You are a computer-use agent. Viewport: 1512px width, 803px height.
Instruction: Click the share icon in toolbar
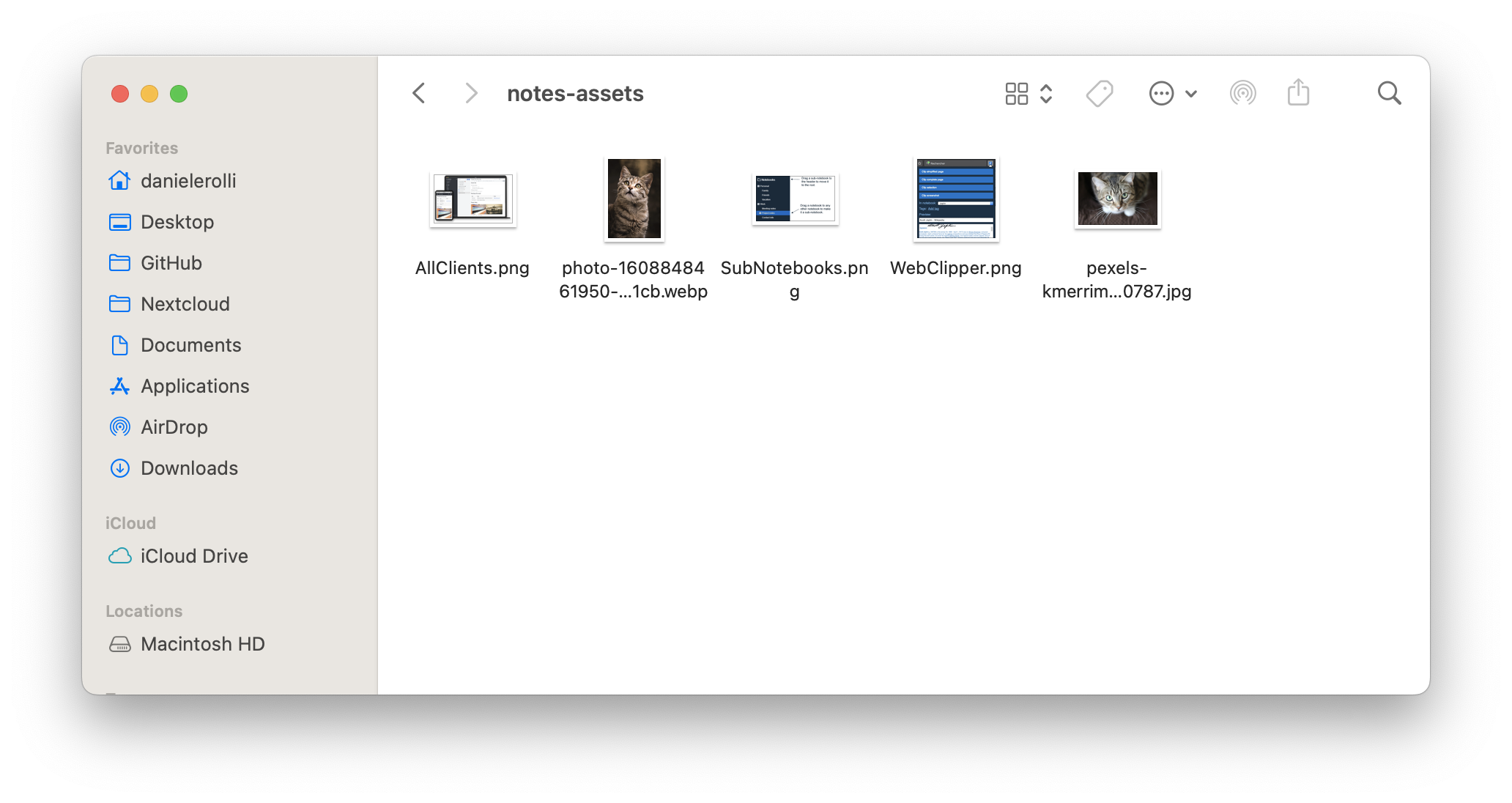click(1298, 92)
